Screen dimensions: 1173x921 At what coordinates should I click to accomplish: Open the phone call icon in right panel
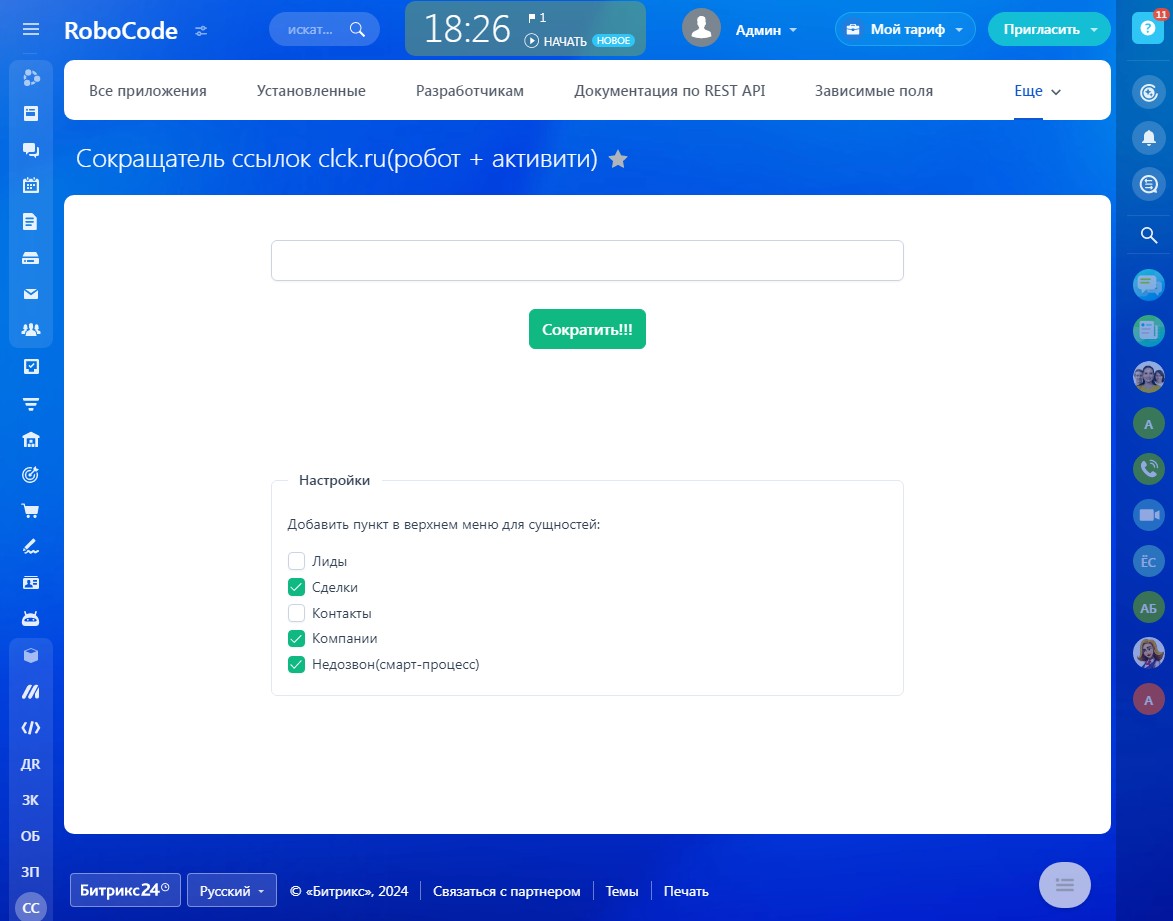pyautogui.click(x=1148, y=469)
